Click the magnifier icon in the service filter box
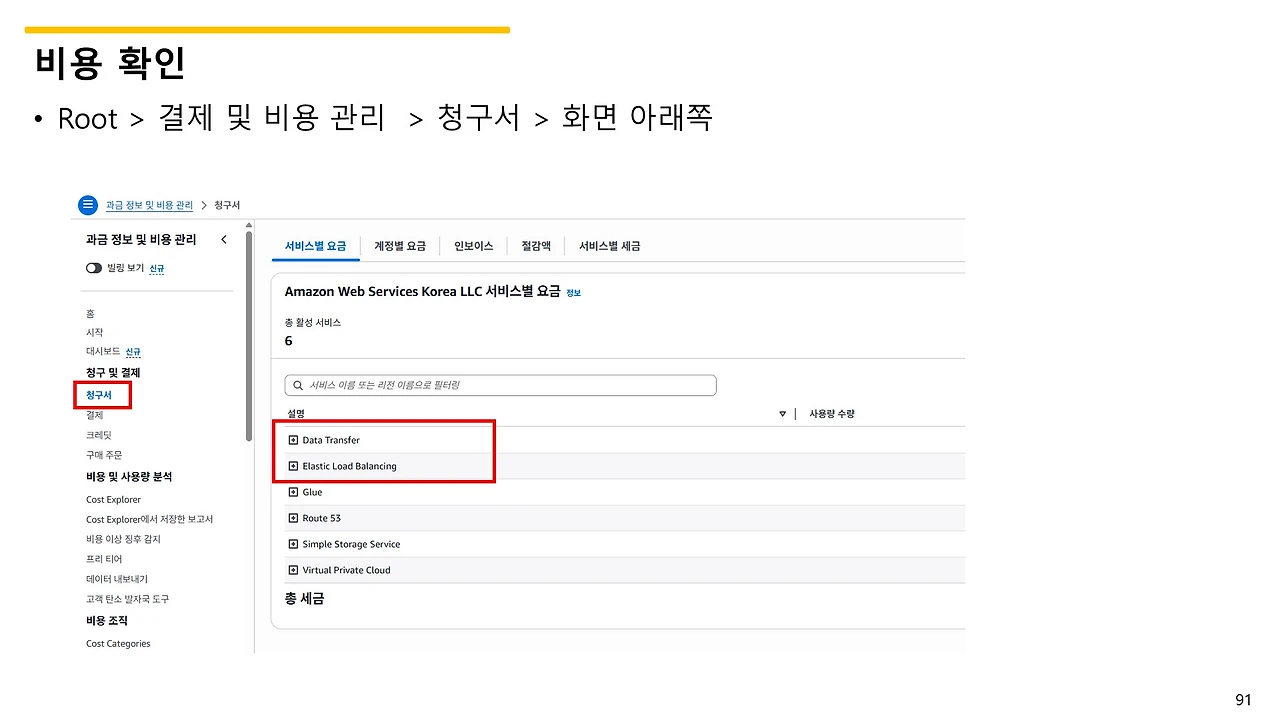The image size is (1280, 720). [297, 385]
